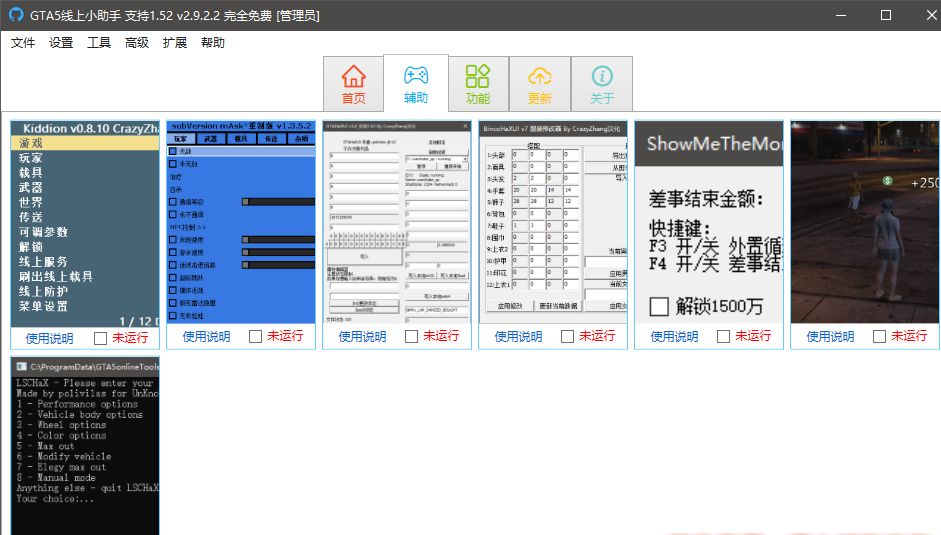This screenshot has height=535, width=941.
Task: Click 'Color options' line in LSCHaX console
Action: pyautogui.click(x=62, y=435)
